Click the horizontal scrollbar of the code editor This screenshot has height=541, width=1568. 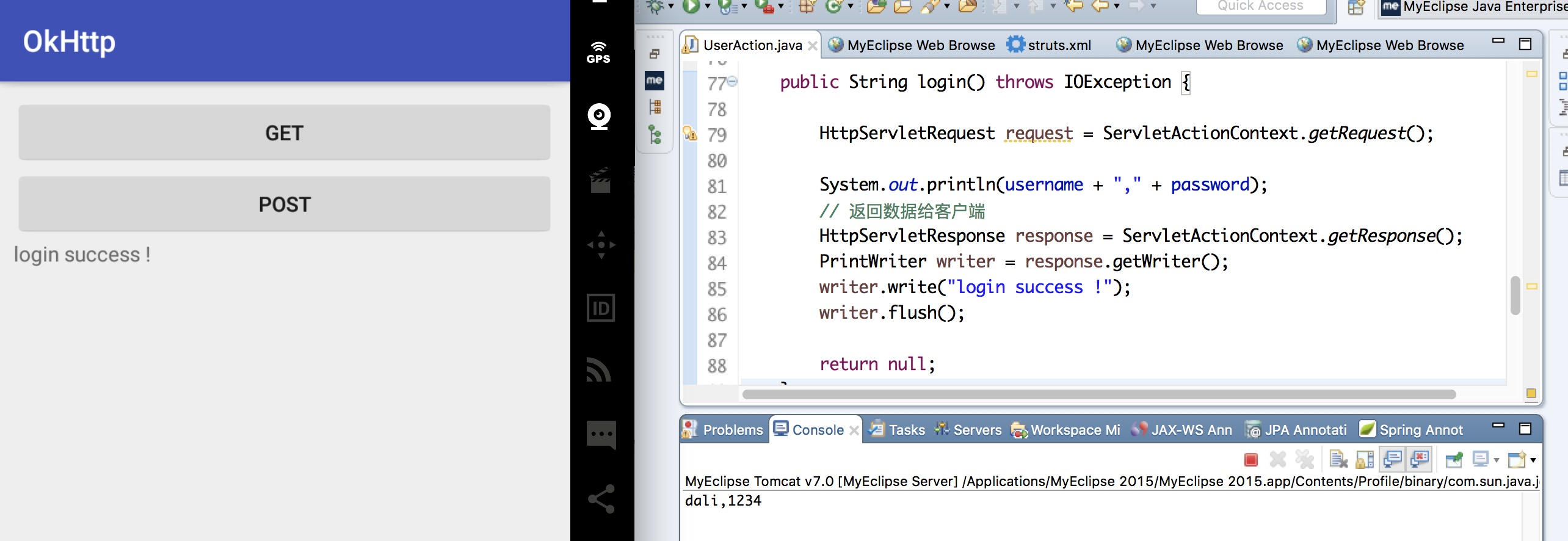click(x=1099, y=394)
